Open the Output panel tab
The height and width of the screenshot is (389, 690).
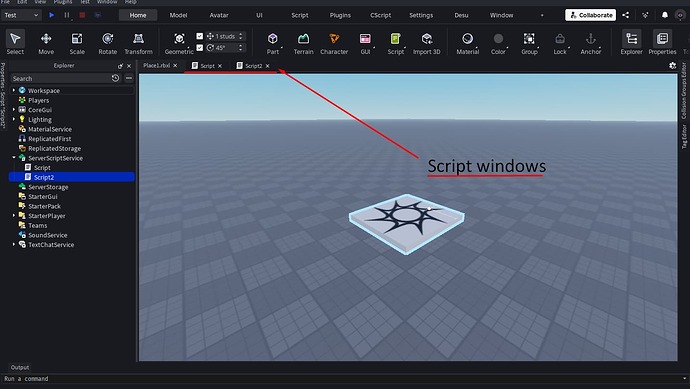point(20,367)
